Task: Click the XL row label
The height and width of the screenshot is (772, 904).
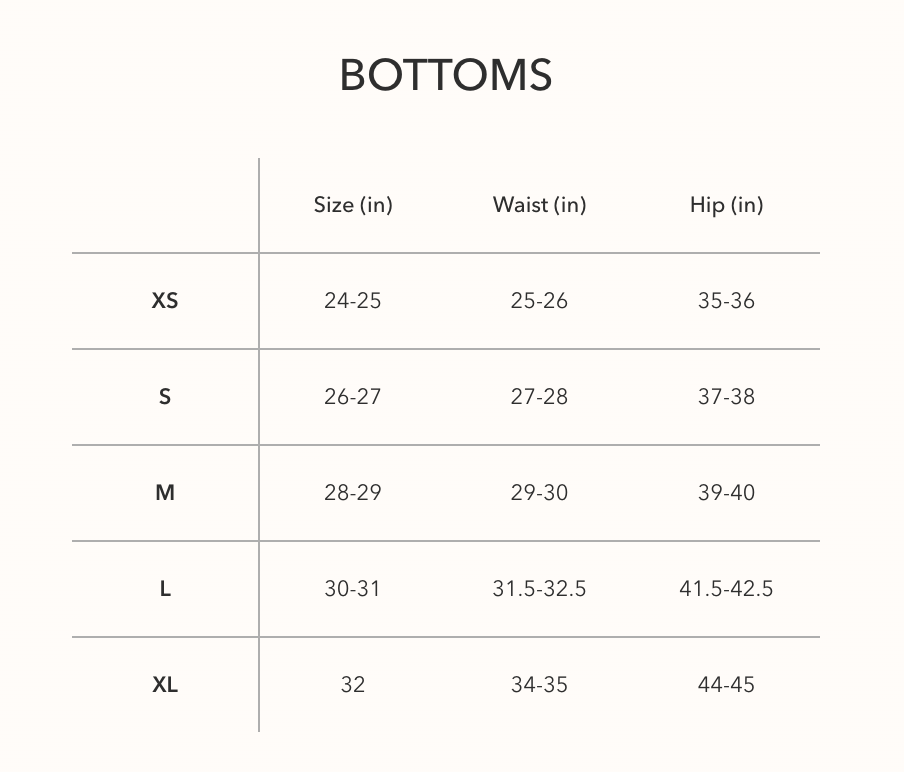Action: point(165,684)
